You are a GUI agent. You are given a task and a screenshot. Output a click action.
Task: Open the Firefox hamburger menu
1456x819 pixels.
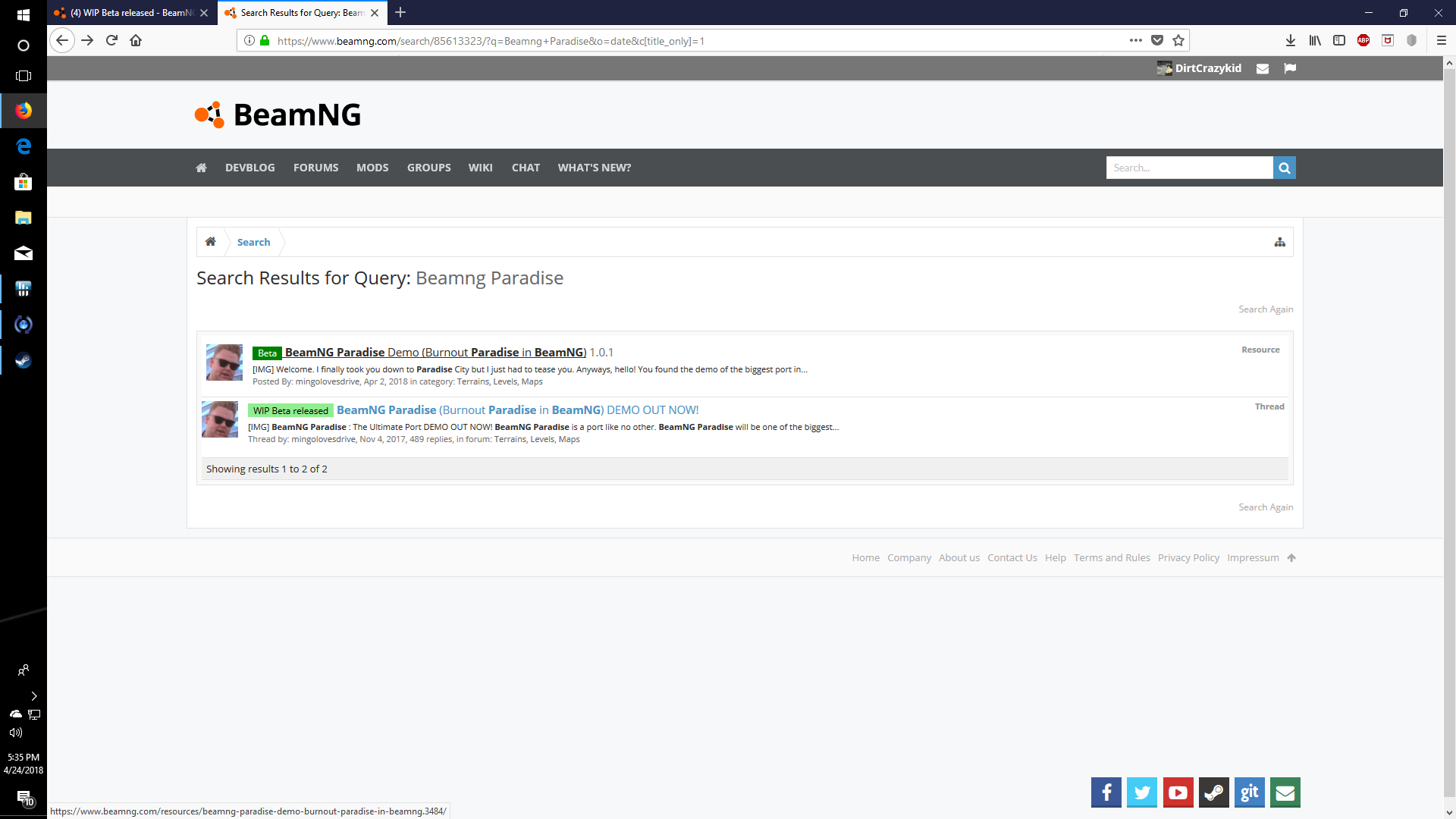[x=1441, y=41]
